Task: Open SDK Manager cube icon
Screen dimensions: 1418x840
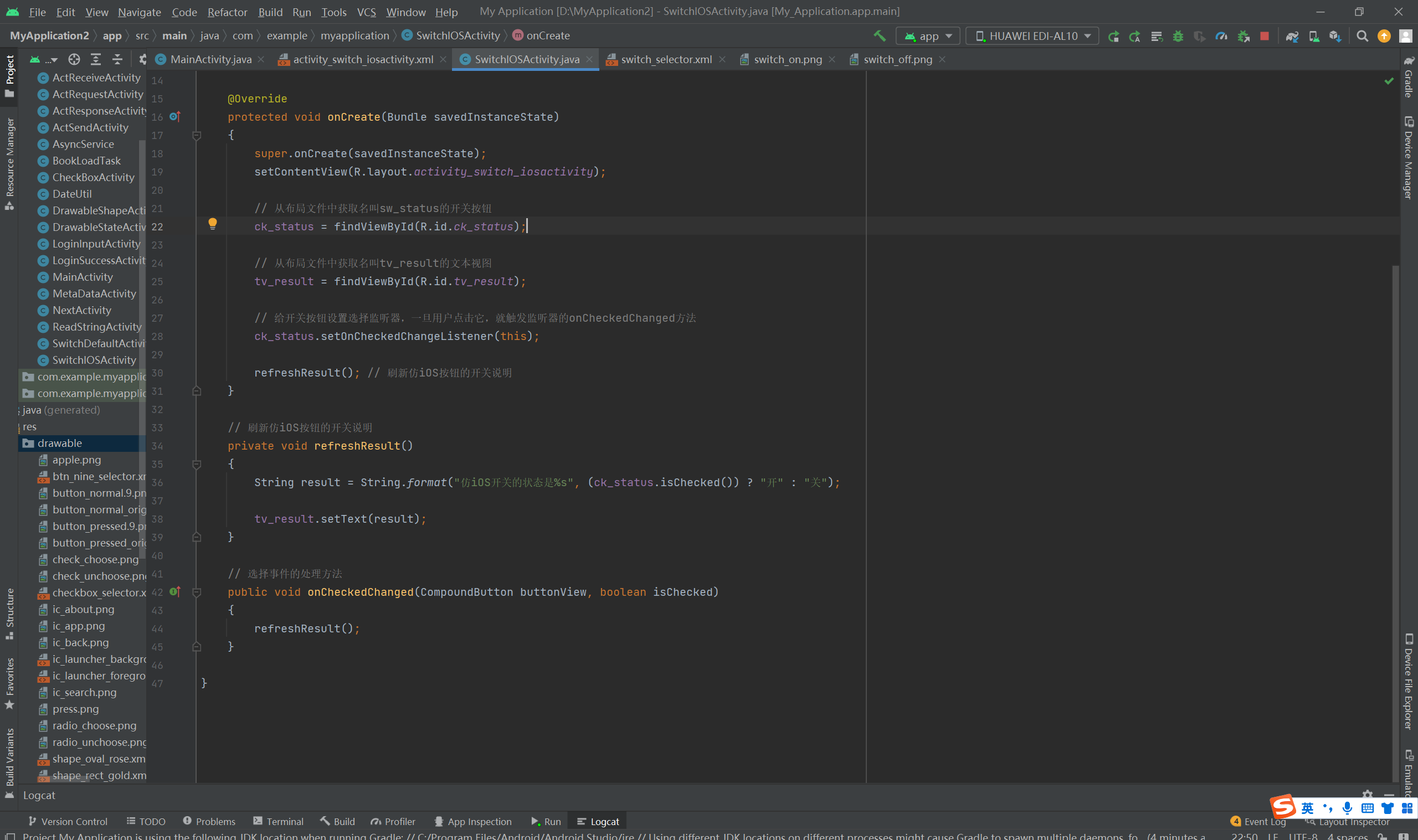Action: point(1335,36)
